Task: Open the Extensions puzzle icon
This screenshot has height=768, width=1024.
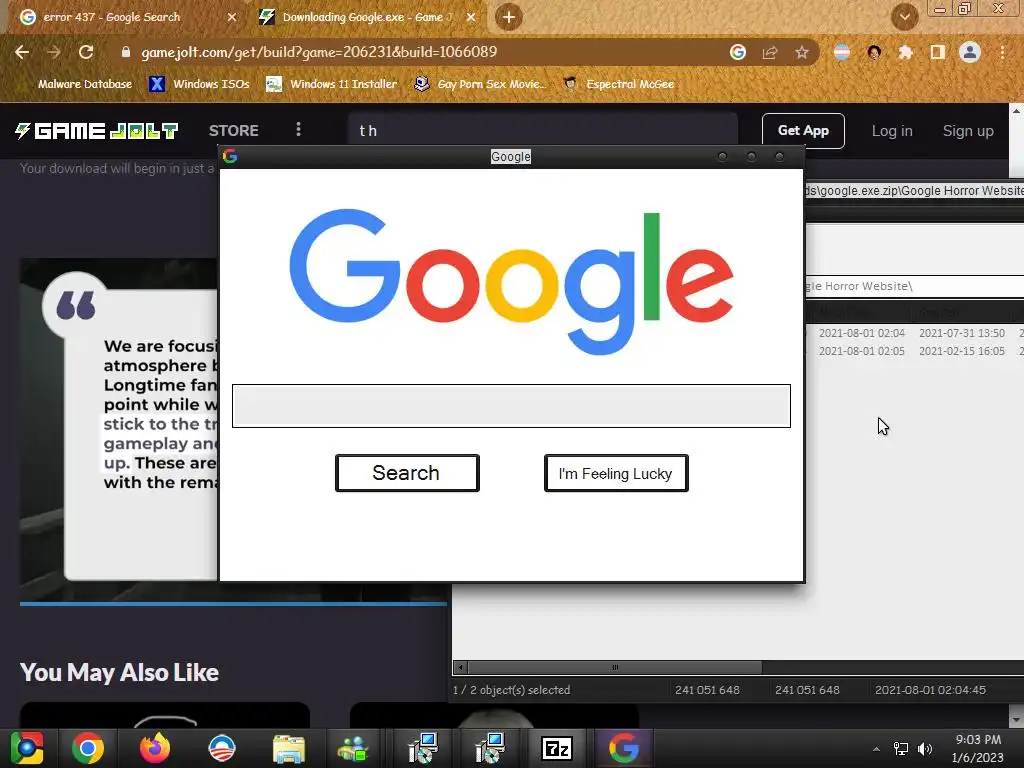Action: tap(906, 52)
